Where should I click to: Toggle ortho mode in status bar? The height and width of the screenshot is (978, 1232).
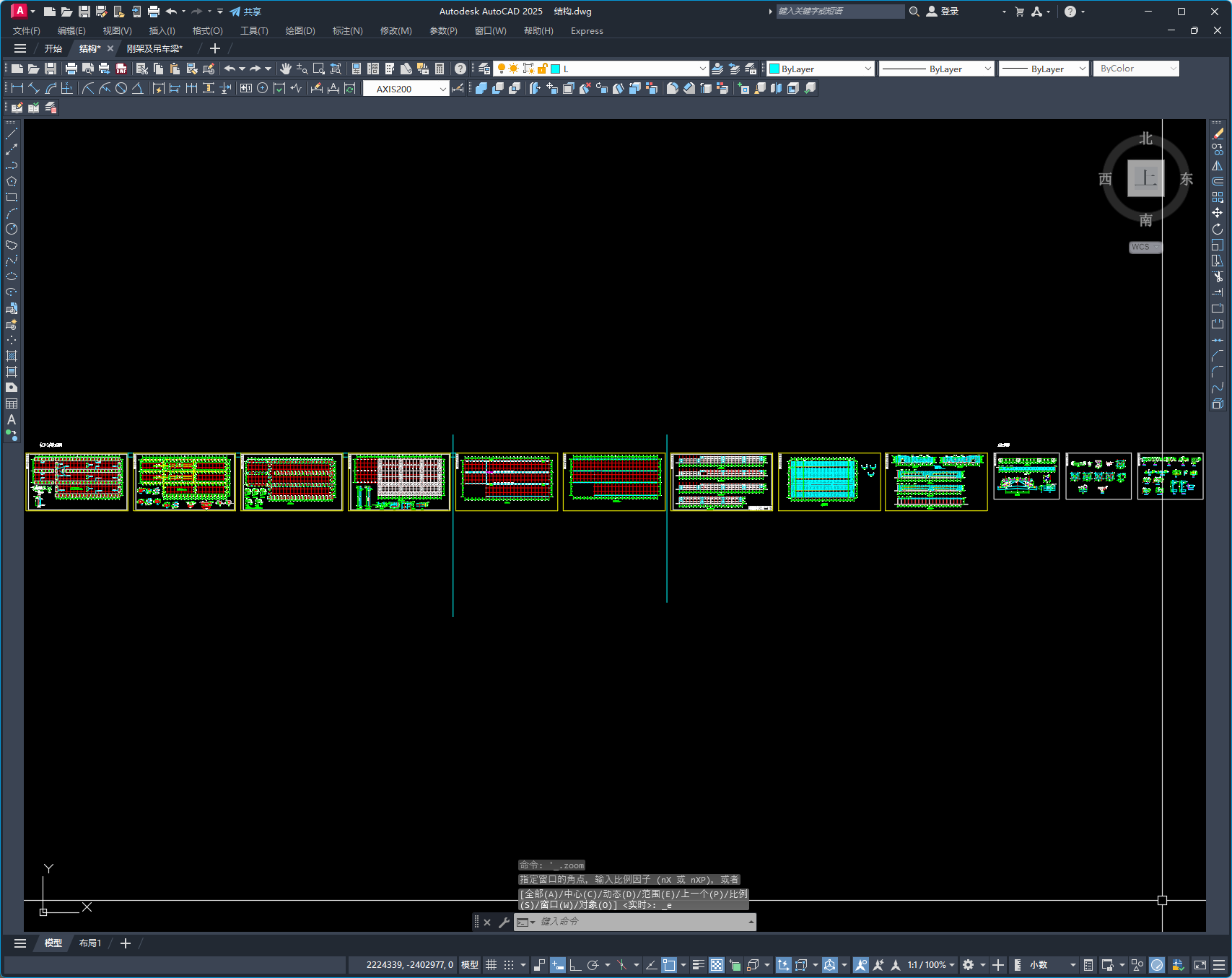575,965
